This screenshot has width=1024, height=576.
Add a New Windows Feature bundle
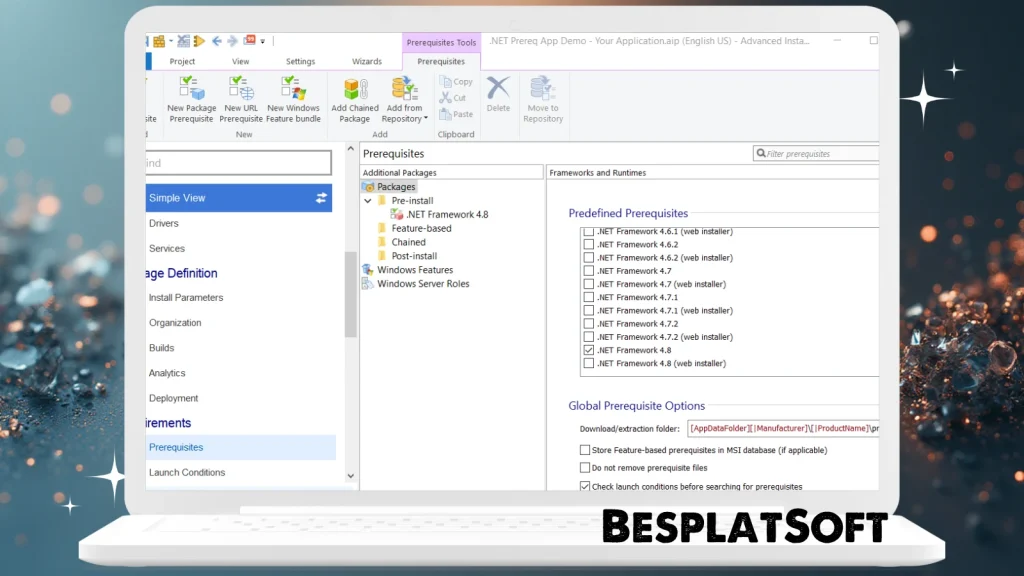point(293,89)
